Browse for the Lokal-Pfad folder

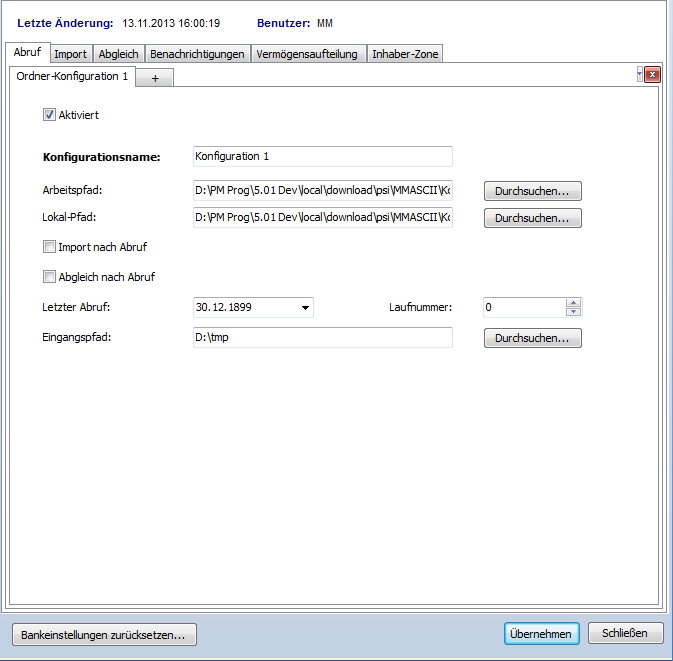pos(532,218)
